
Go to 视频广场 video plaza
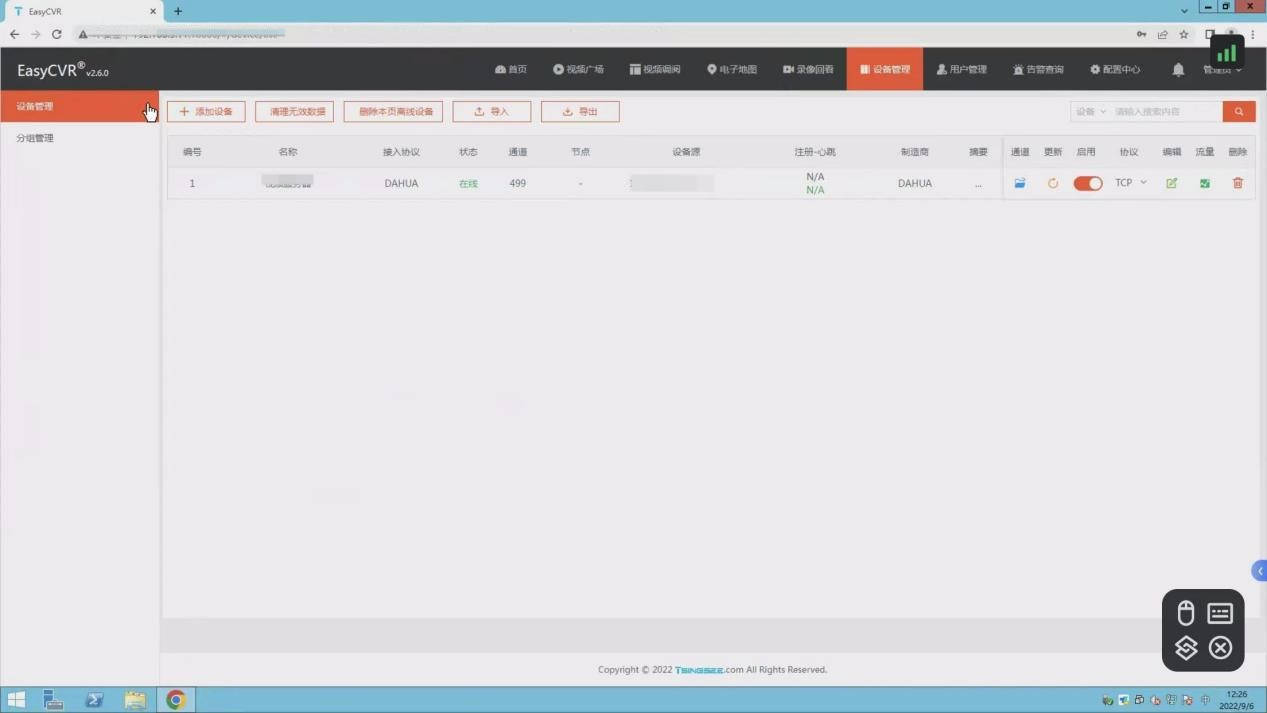pos(578,69)
